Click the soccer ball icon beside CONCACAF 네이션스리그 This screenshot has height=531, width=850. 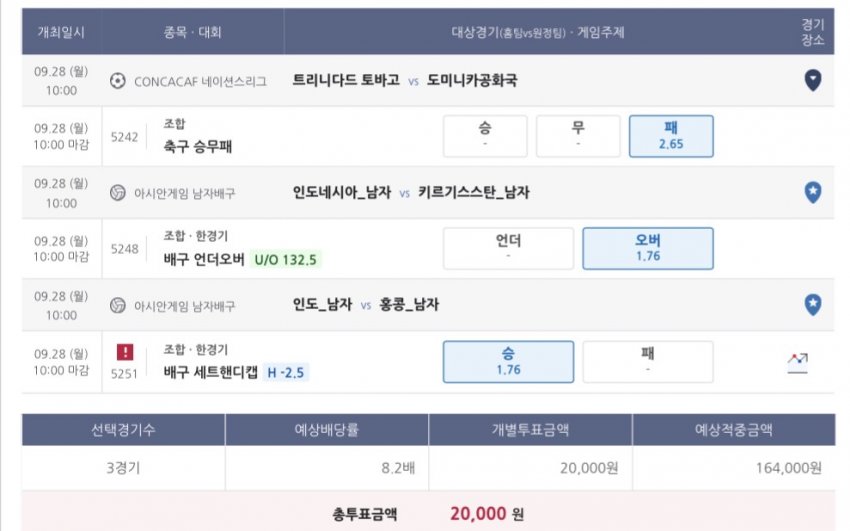117,81
